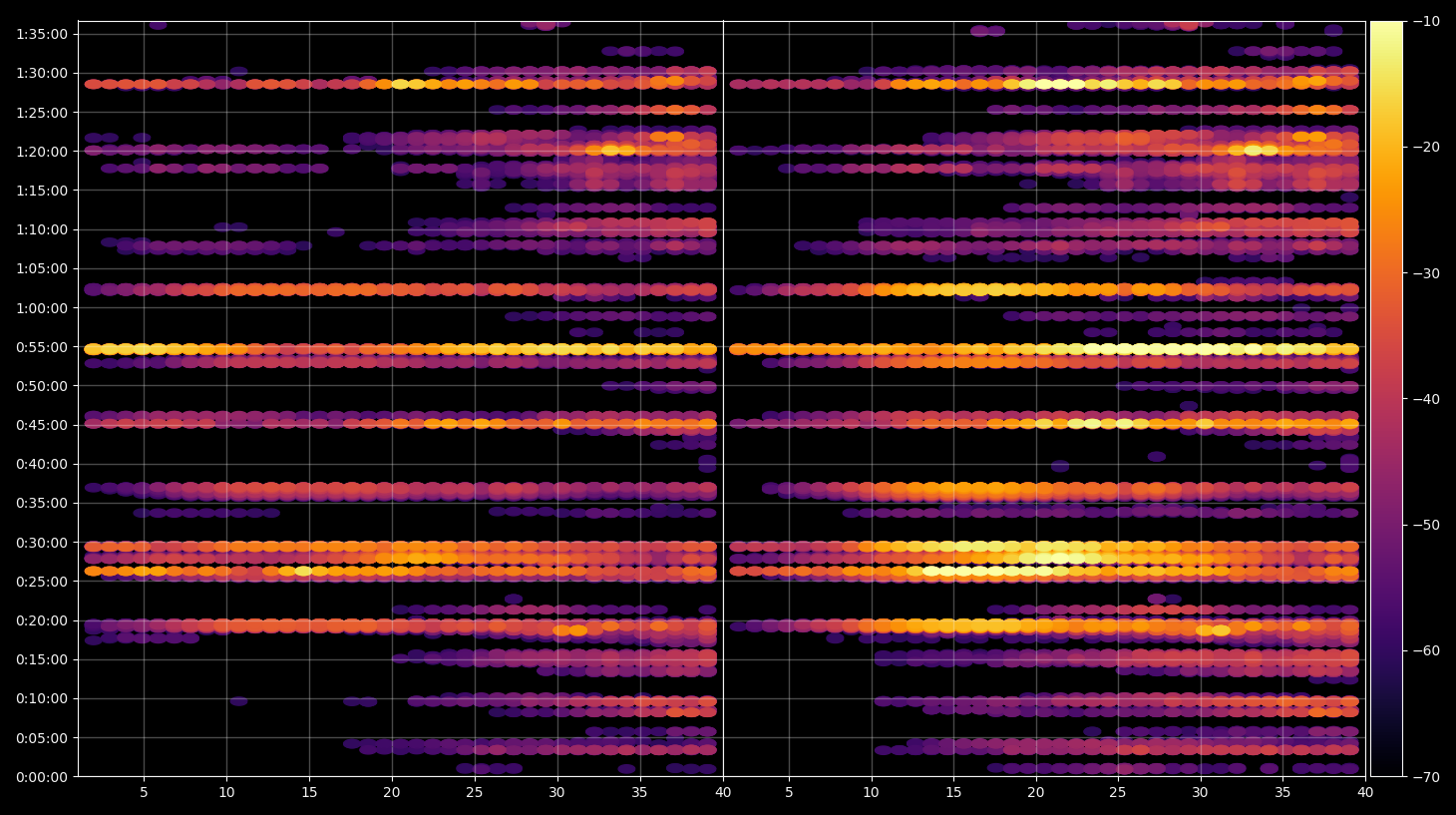The height and width of the screenshot is (815, 1456).
Task: Select x-axis label 10 under right heatmap
Action: point(872,793)
